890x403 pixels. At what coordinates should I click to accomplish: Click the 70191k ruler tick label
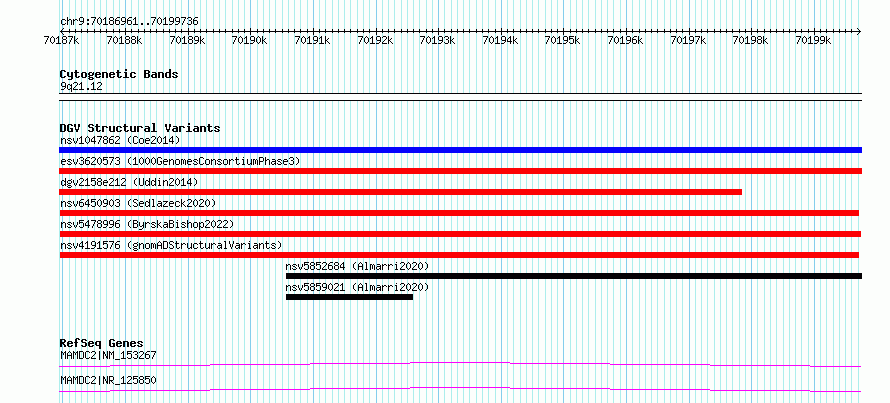[312, 40]
